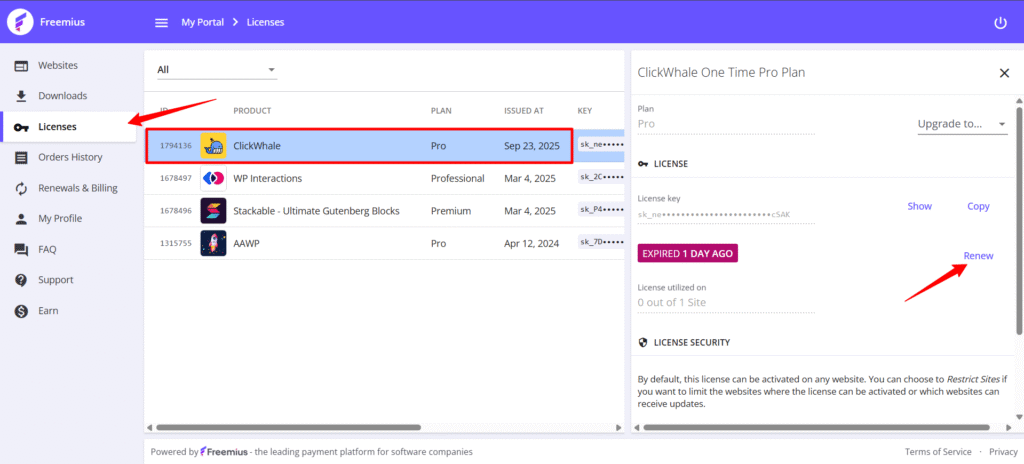Click the power/logout icon

coord(1000,23)
